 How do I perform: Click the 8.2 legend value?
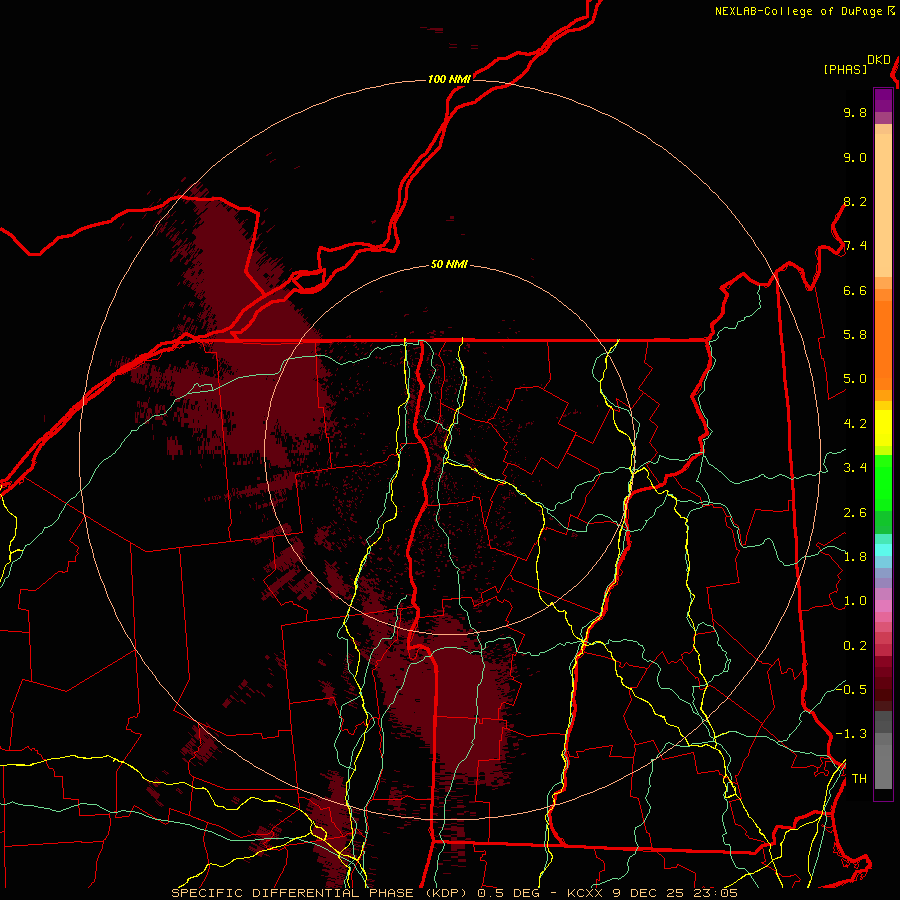pos(855,202)
